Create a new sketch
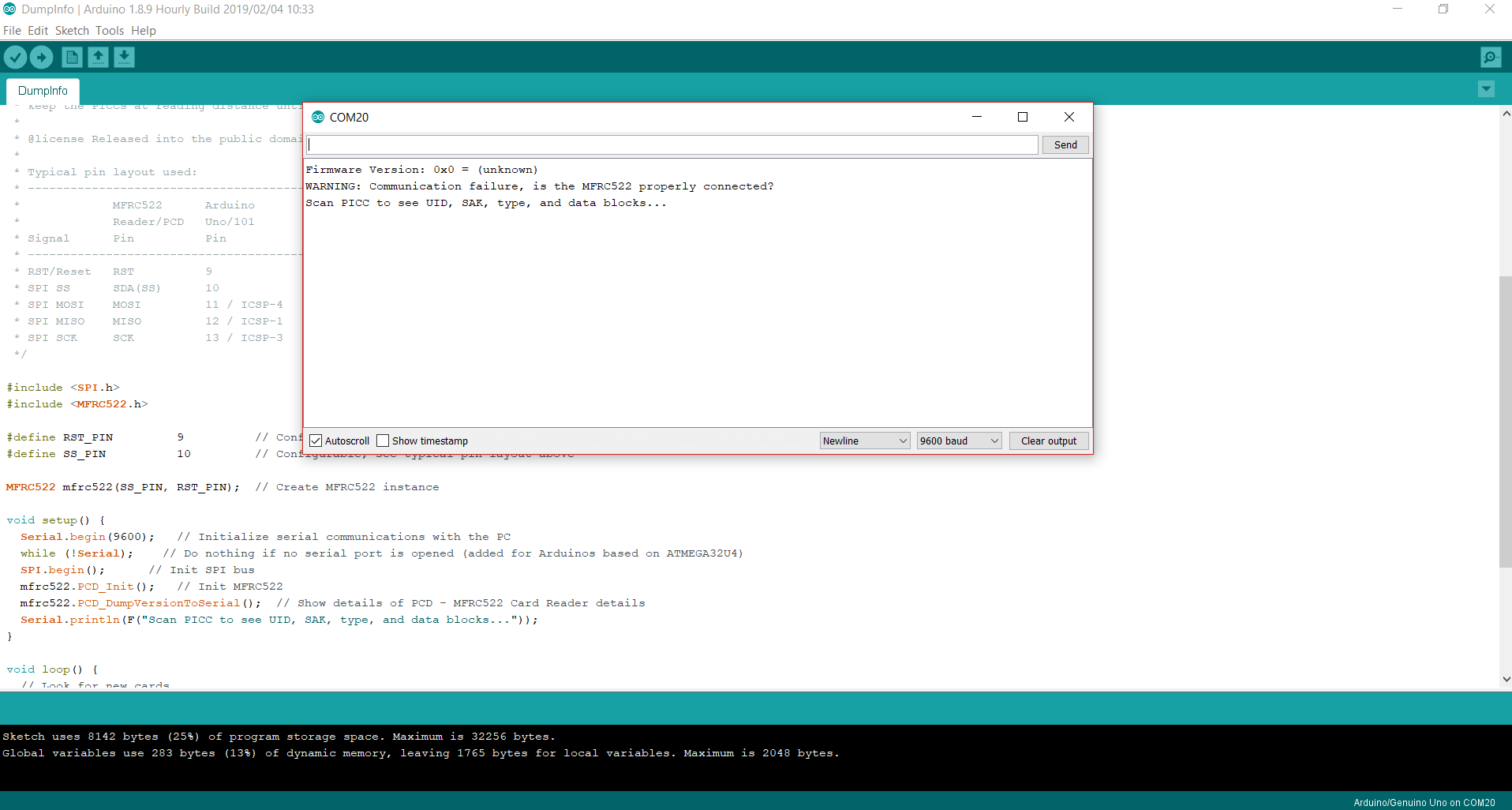The width and height of the screenshot is (1512, 810). (x=70, y=57)
